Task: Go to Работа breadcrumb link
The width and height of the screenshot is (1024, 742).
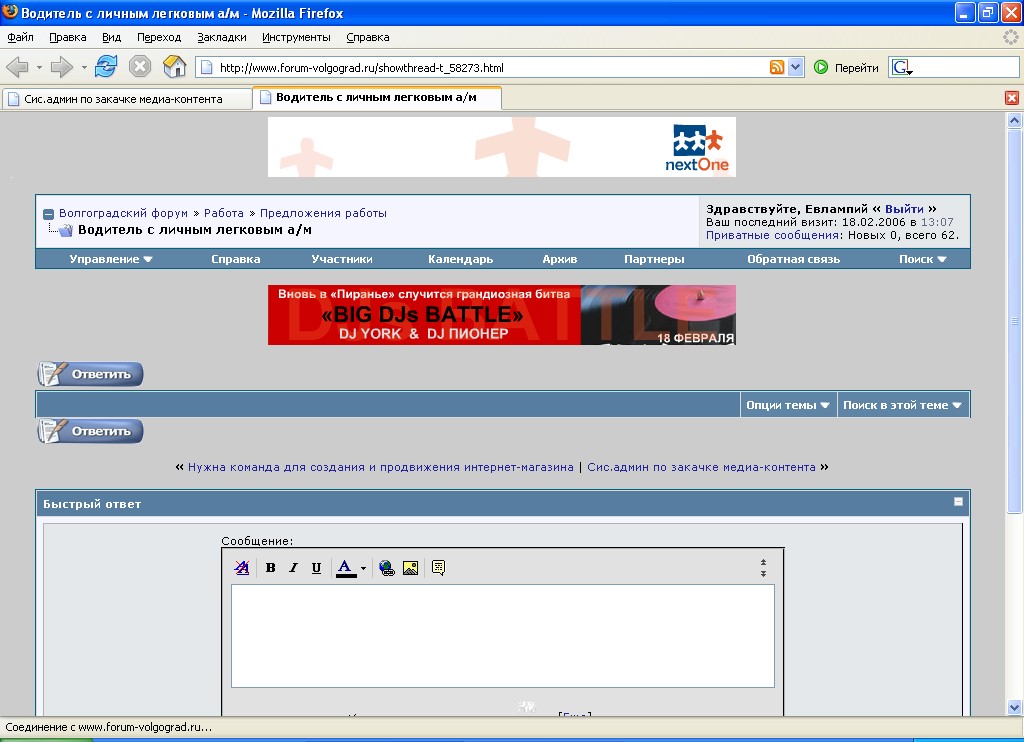Action: (x=223, y=213)
